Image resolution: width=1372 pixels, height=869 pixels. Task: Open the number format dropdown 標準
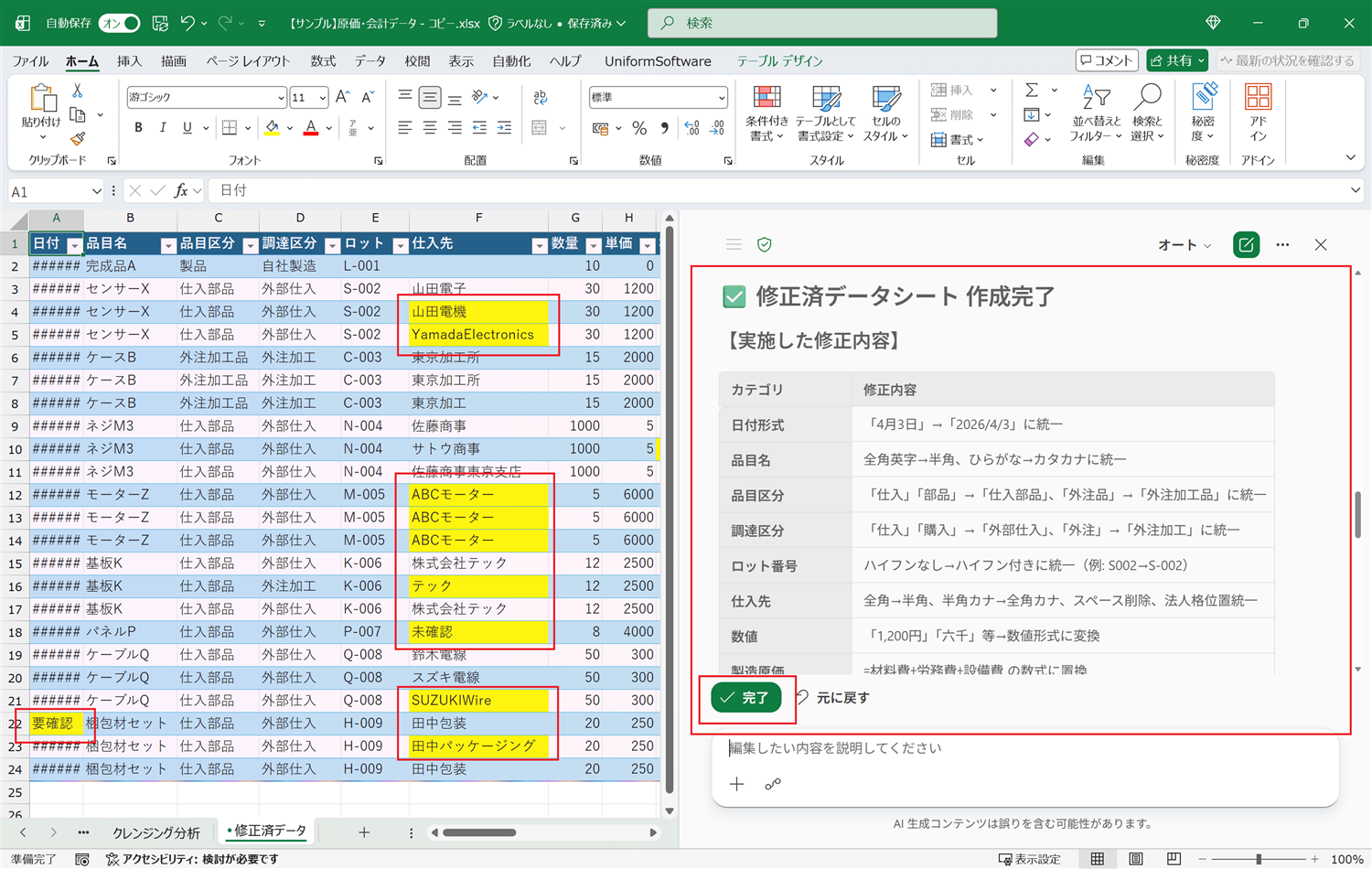pos(722,97)
